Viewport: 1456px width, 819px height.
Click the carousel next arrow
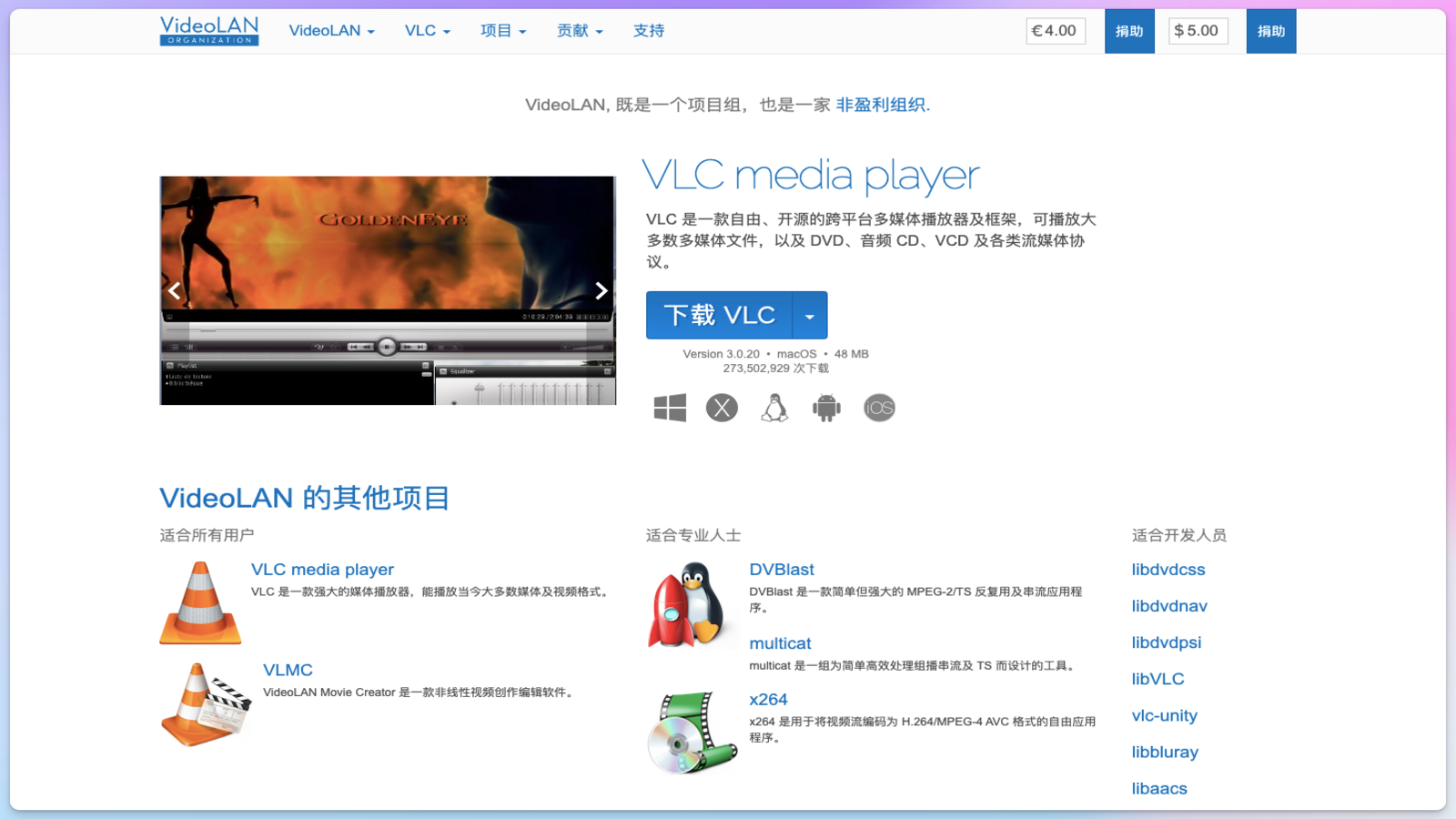pyautogui.click(x=602, y=290)
